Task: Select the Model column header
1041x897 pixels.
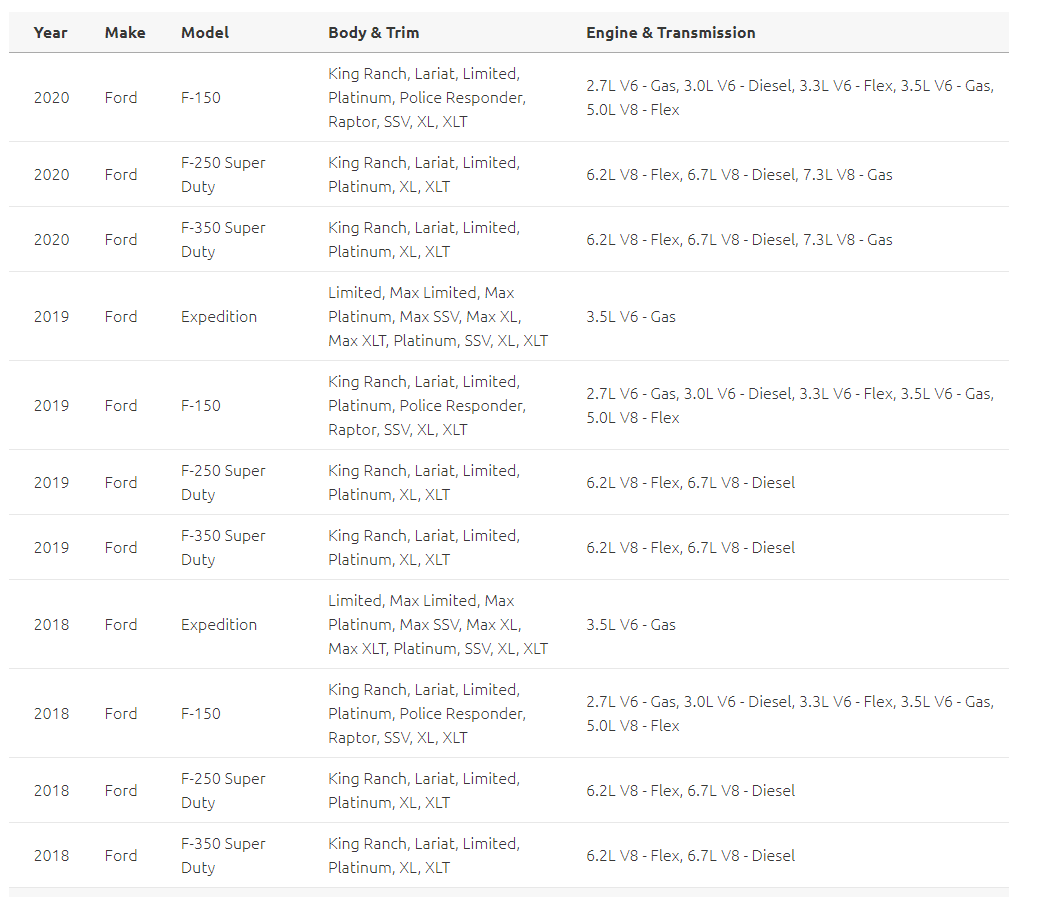Action: (205, 33)
